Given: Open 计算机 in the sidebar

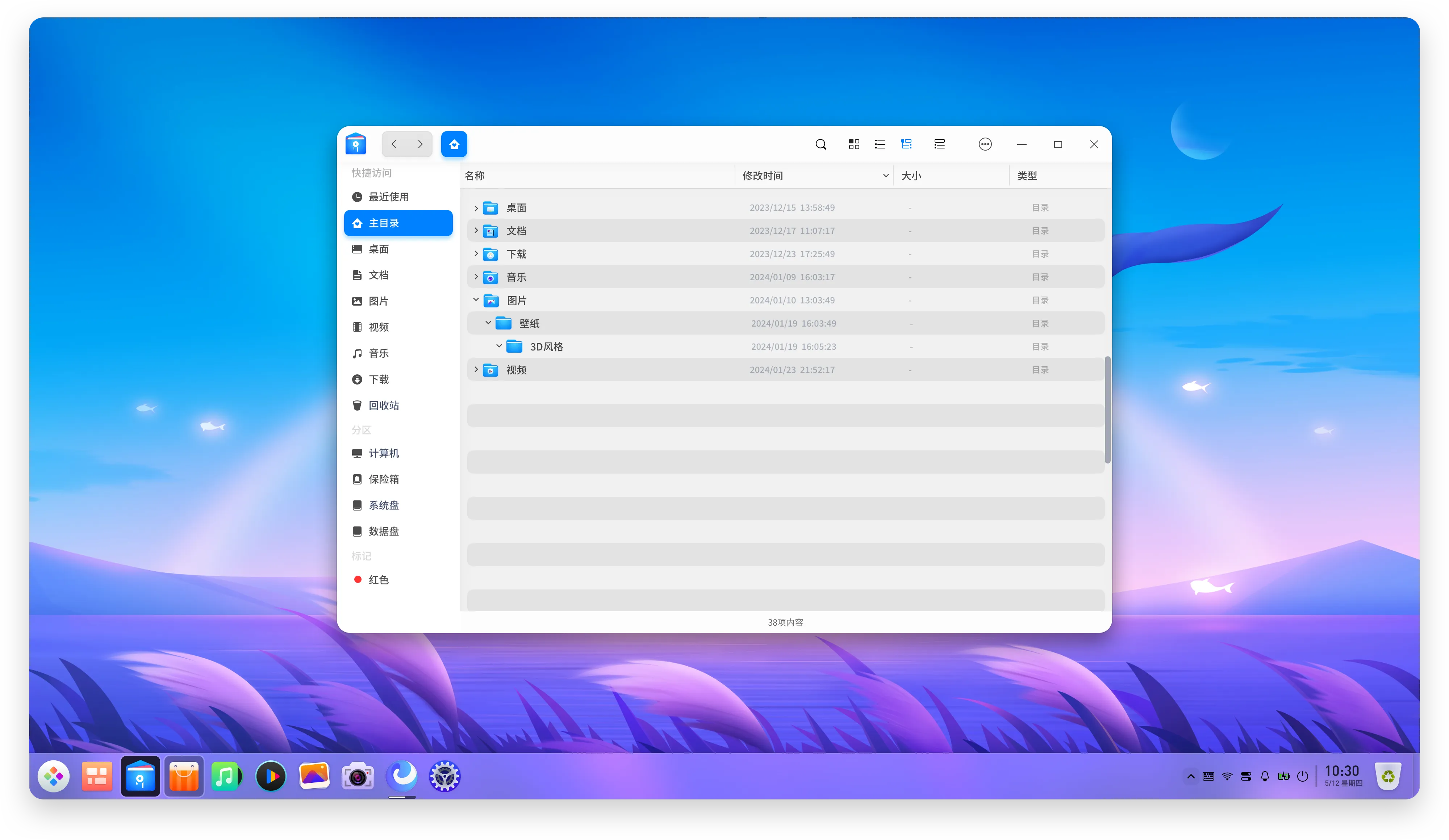Looking at the screenshot, I should [398, 453].
